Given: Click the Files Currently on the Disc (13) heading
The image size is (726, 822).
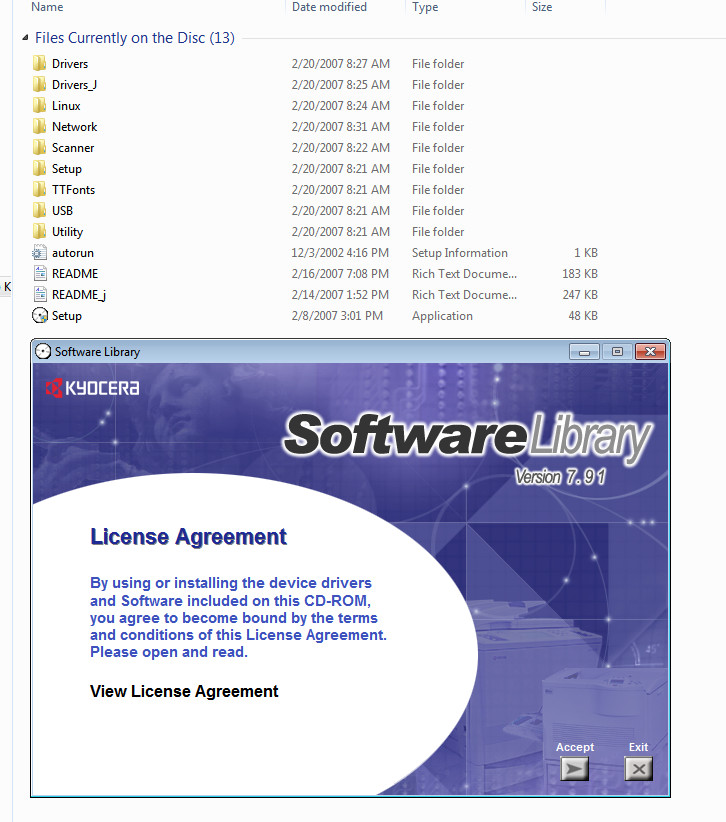Looking at the screenshot, I should coord(135,38).
